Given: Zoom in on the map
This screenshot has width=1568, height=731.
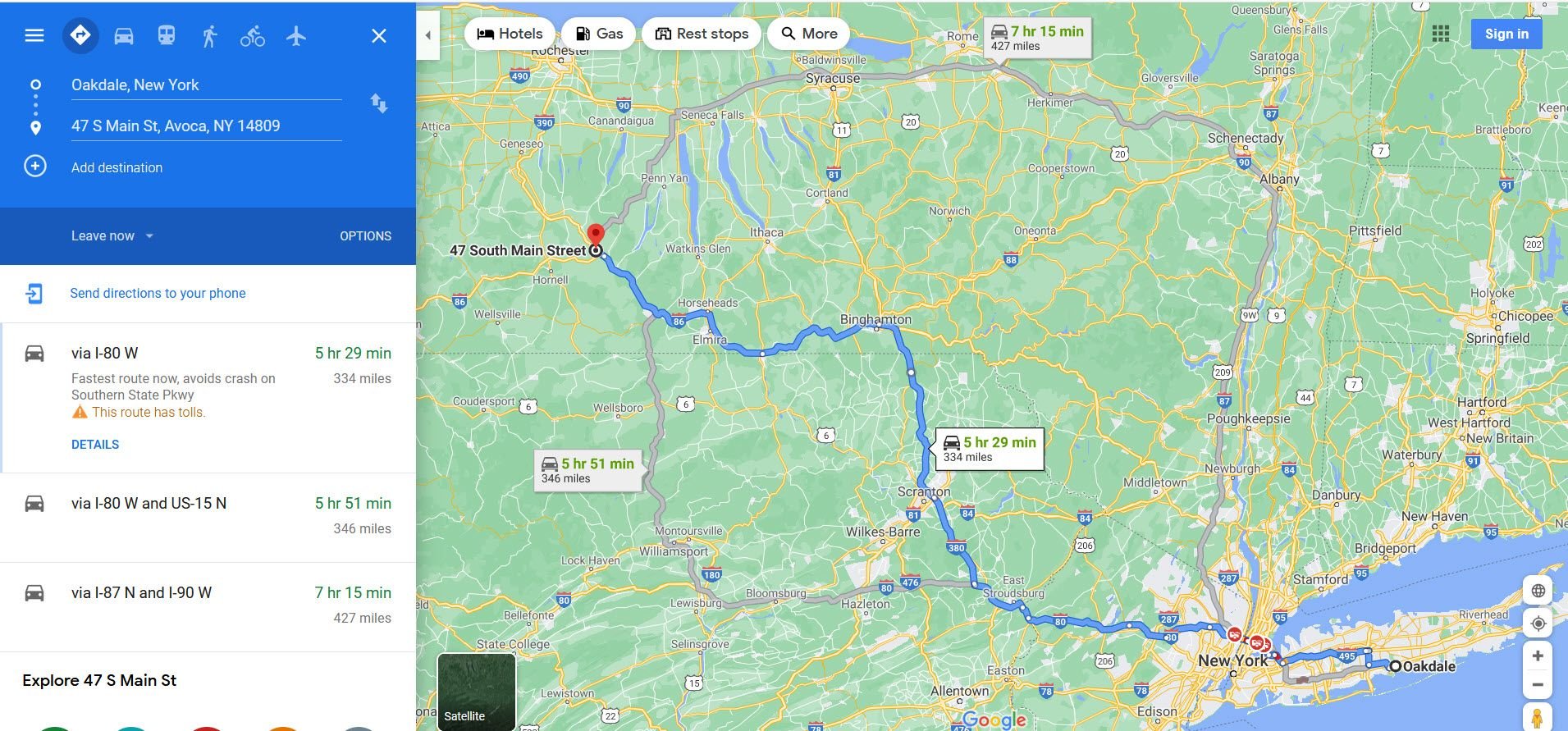Looking at the screenshot, I should 1538,656.
